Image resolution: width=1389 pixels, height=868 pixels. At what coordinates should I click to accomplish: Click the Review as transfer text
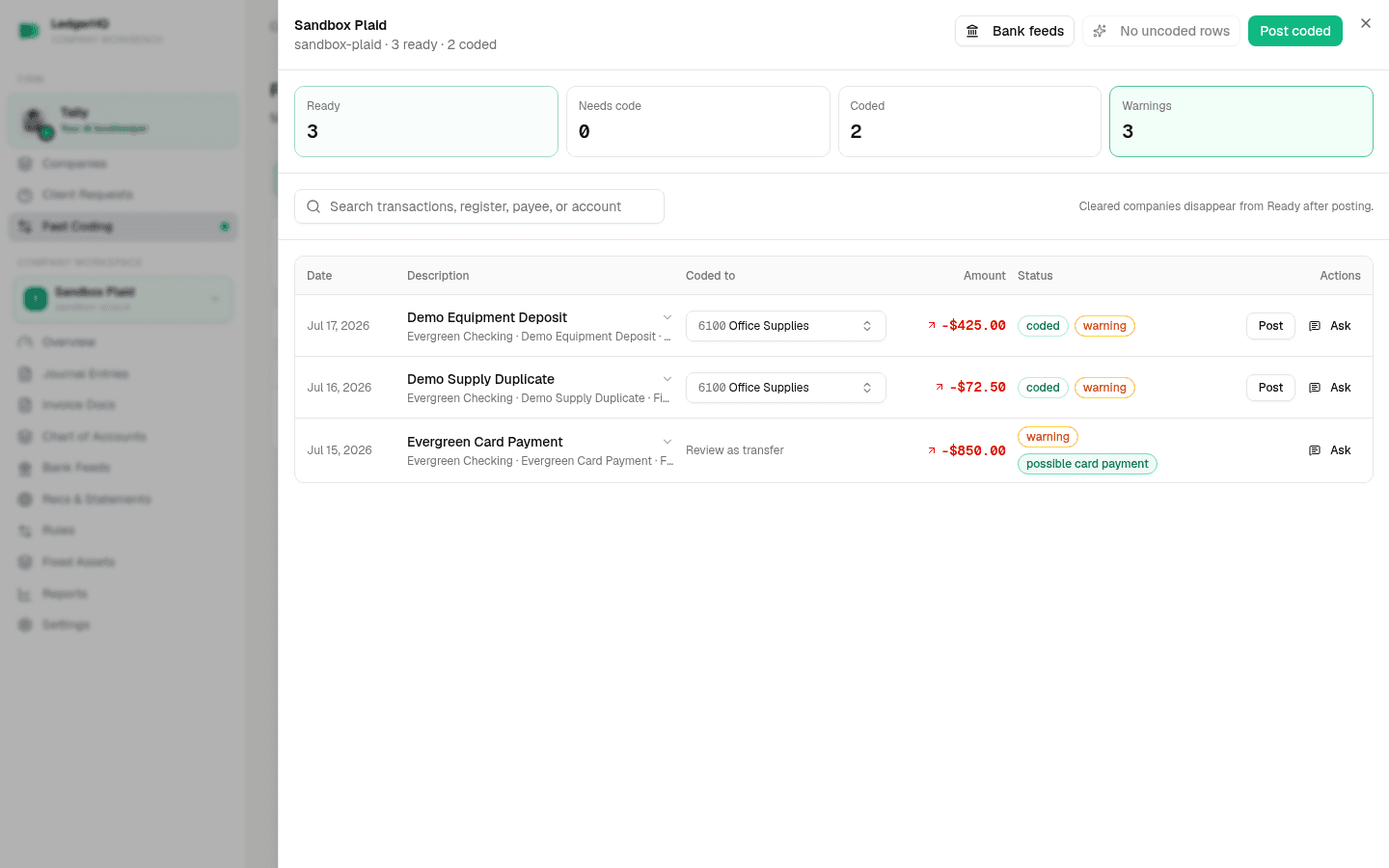point(735,450)
